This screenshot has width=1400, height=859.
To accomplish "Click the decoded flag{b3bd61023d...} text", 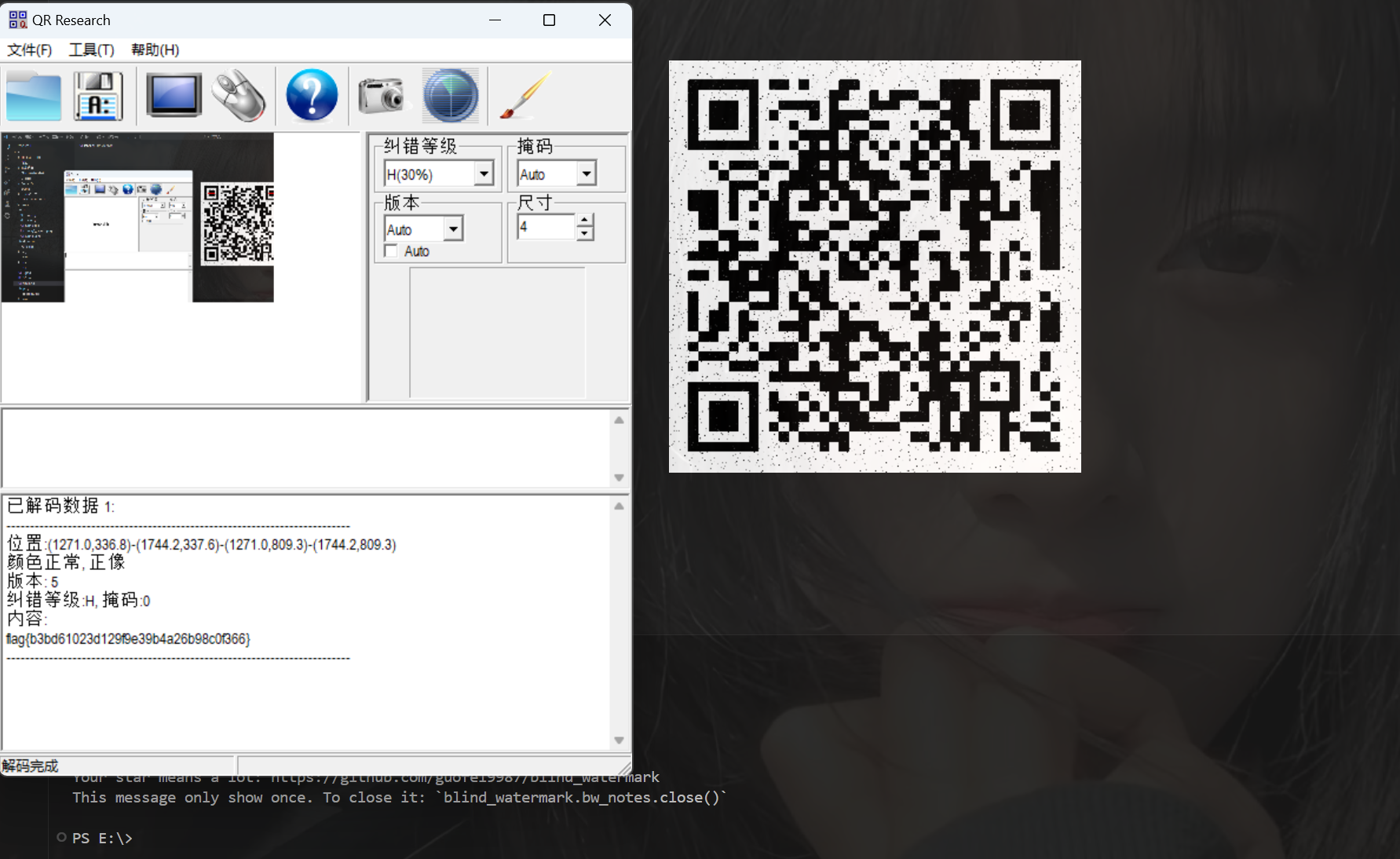I will tap(128, 639).
